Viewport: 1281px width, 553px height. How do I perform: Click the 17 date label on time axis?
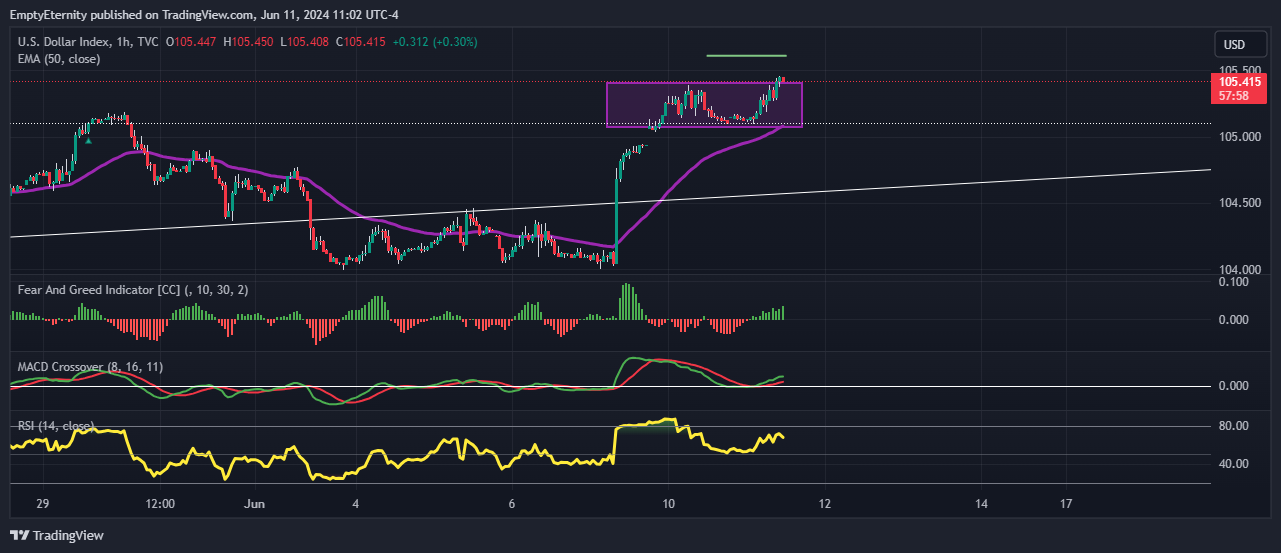[1067, 503]
